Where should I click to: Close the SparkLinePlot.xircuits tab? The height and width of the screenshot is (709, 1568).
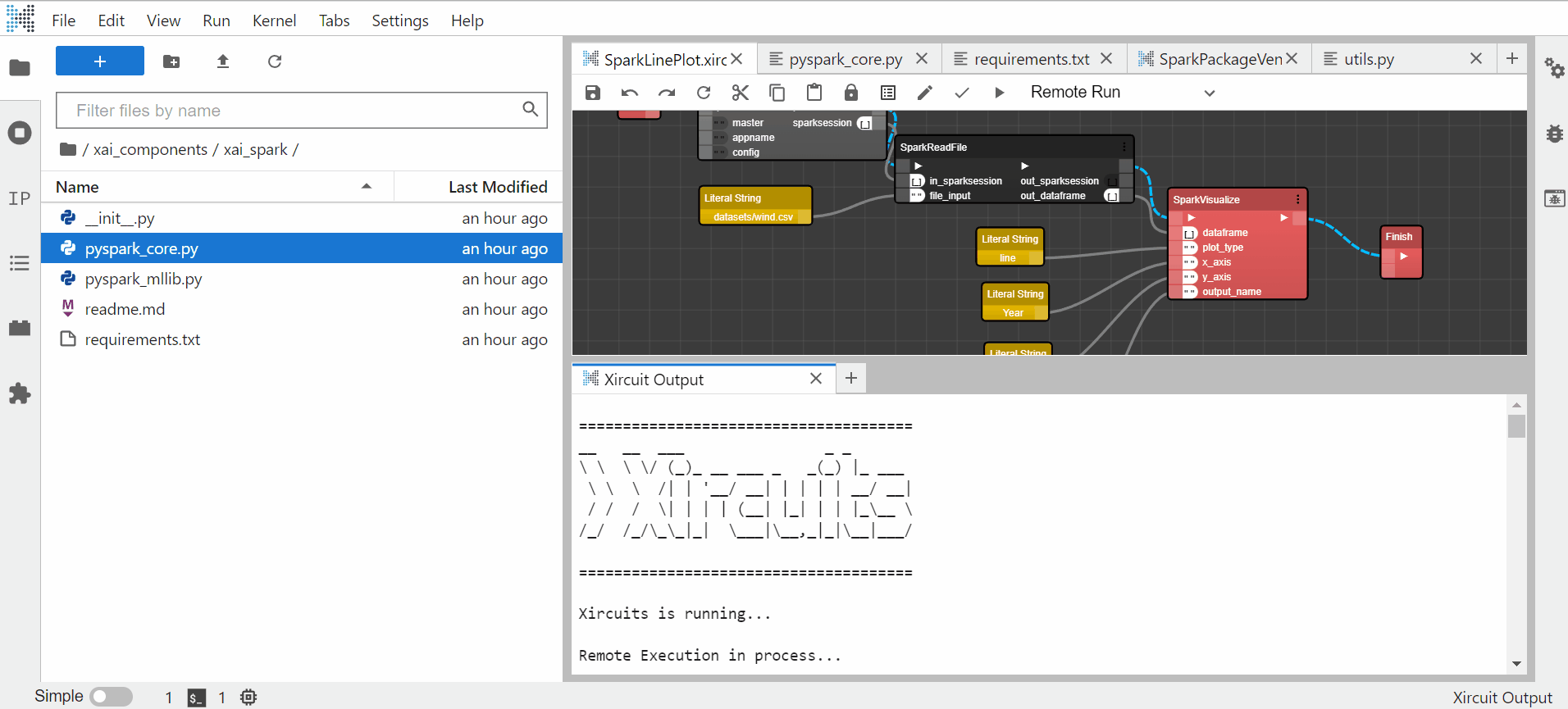point(737,59)
